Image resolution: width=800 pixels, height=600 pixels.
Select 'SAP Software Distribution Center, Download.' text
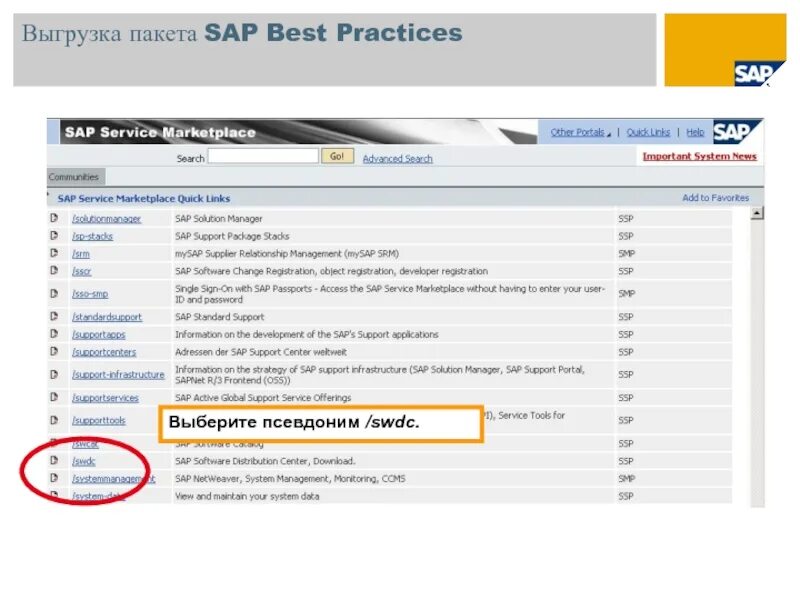tap(265, 461)
